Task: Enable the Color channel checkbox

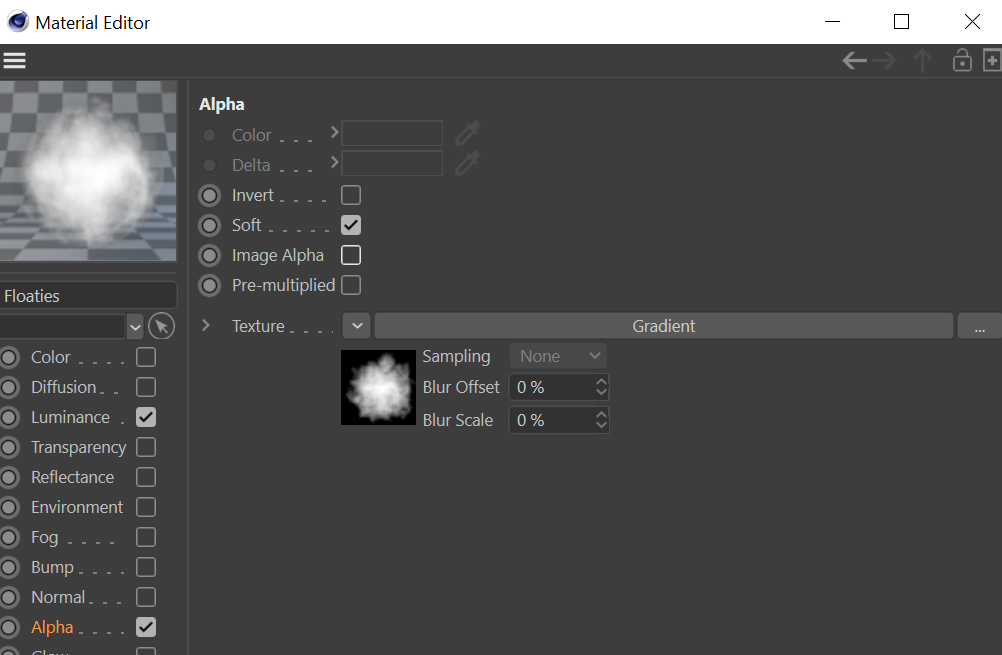Action: pyautogui.click(x=146, y=357)
